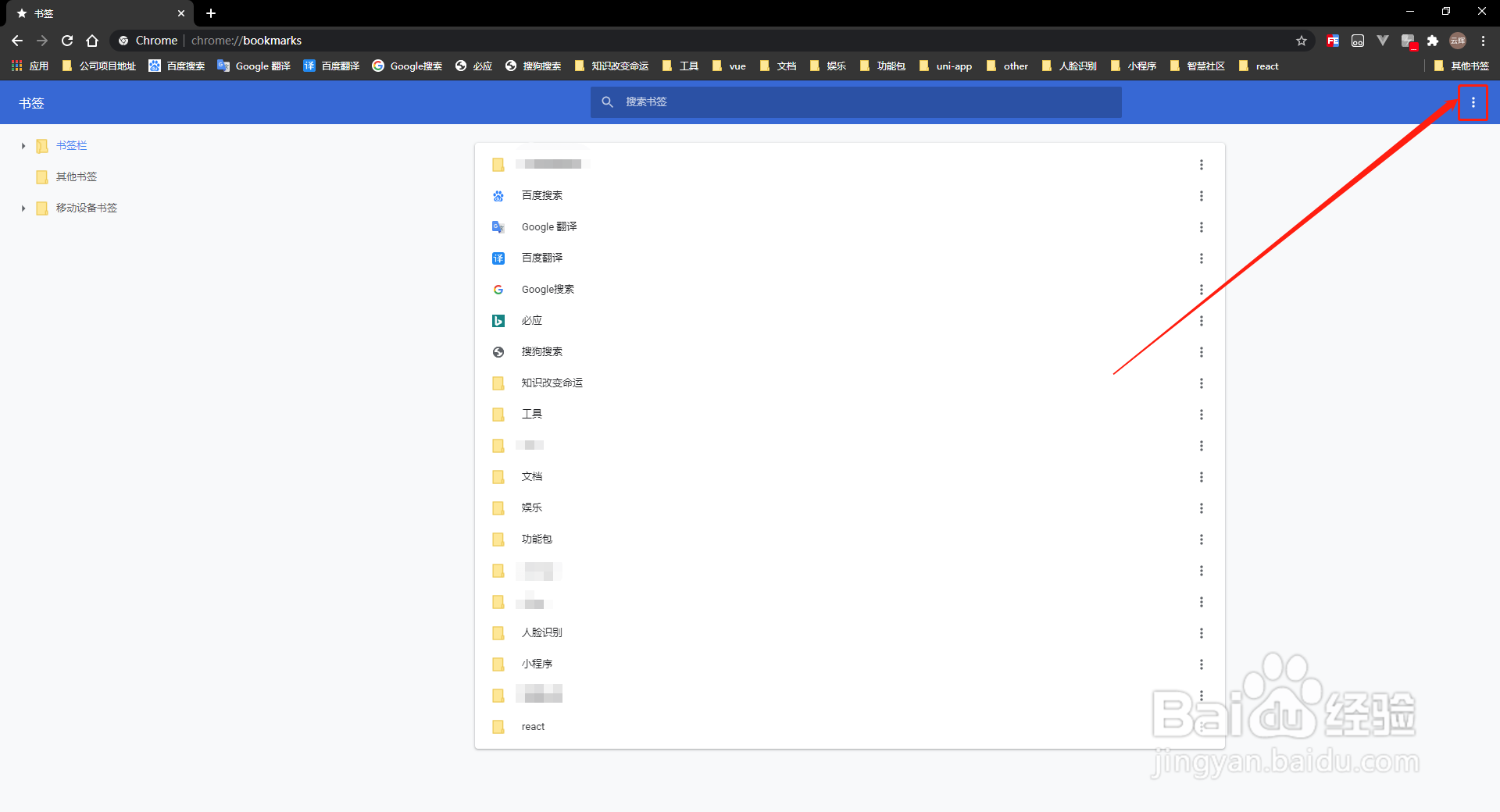Image resolution: width=1500 pixels, height=812 pixels.
Task: Select 移动设备书签 in sidebar
Action: pos(86,208)
